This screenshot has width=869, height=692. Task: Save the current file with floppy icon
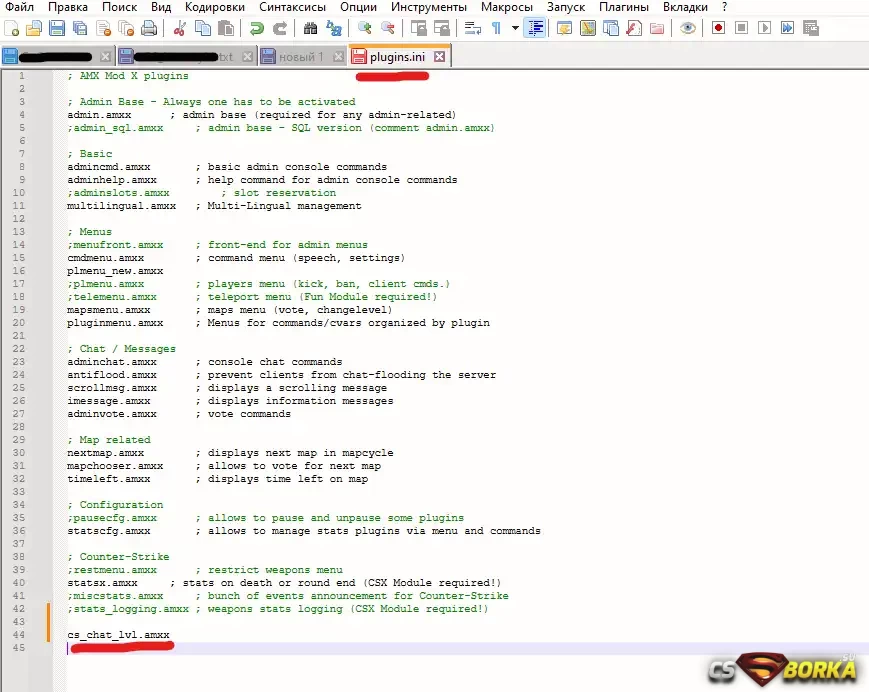click(x=57, y=28)
